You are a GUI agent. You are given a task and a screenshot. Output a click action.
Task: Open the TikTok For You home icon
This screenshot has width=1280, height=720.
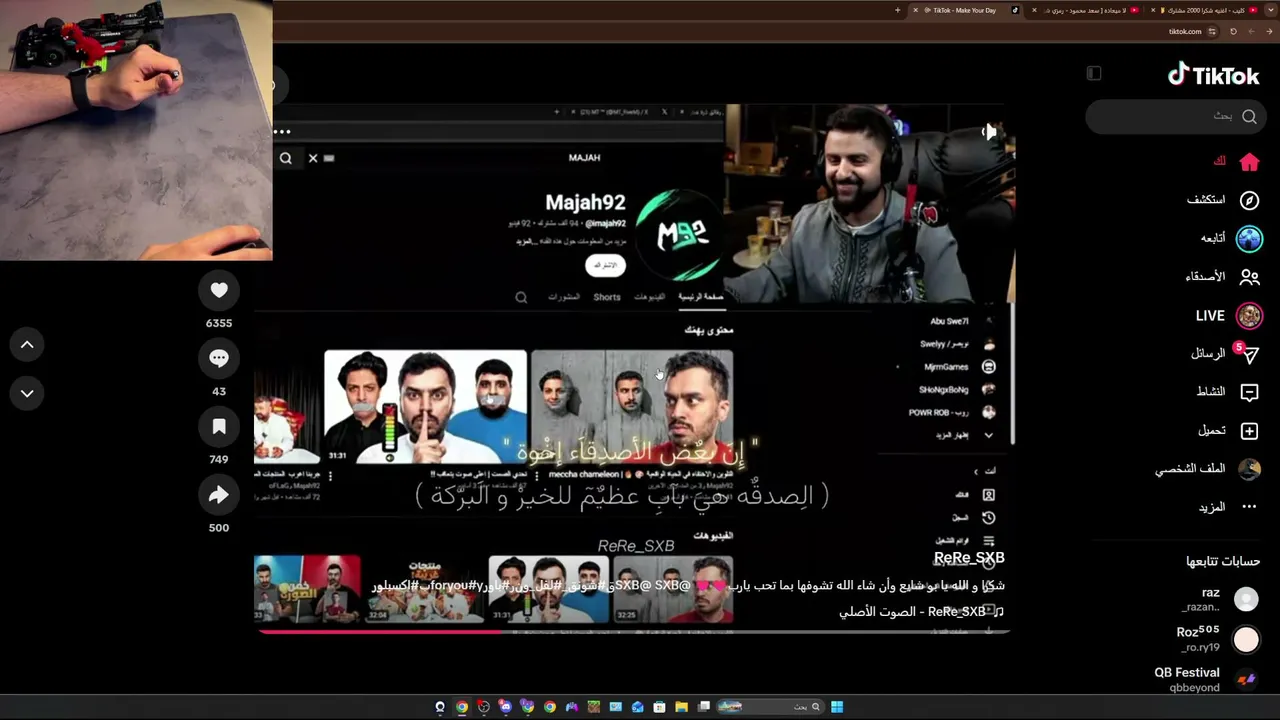click(1249, 162)
